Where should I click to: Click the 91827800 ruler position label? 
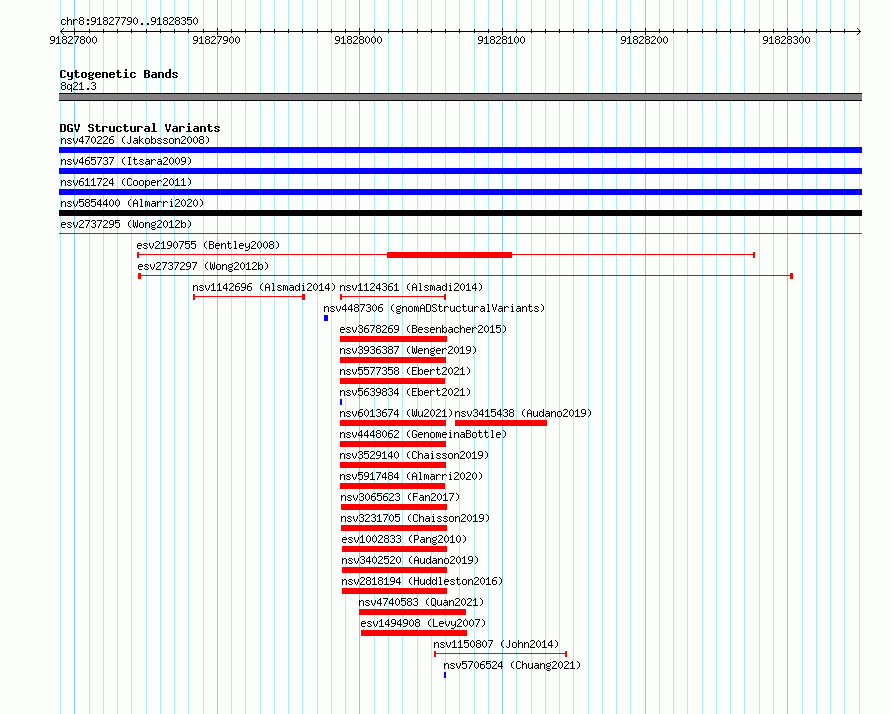tap(73, 40)
